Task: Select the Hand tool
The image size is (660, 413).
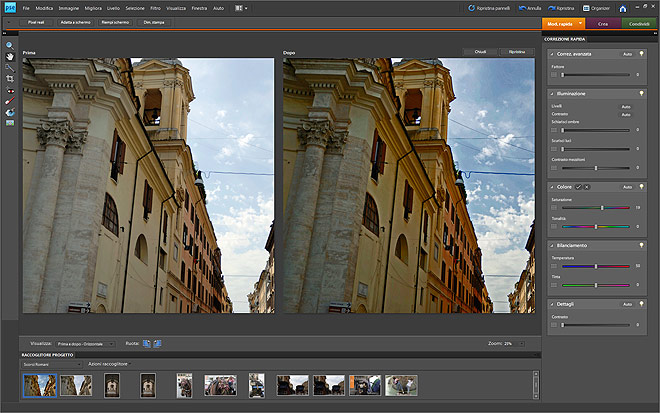Action: (10, 56)
